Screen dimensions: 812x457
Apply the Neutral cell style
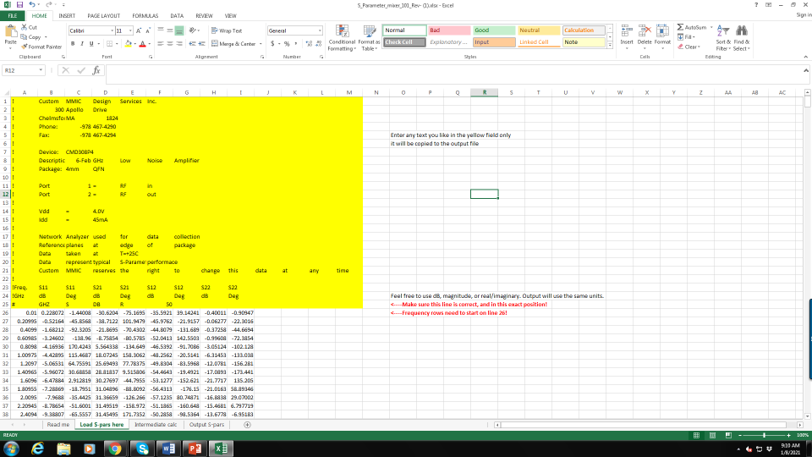click(x=539, y=30)
